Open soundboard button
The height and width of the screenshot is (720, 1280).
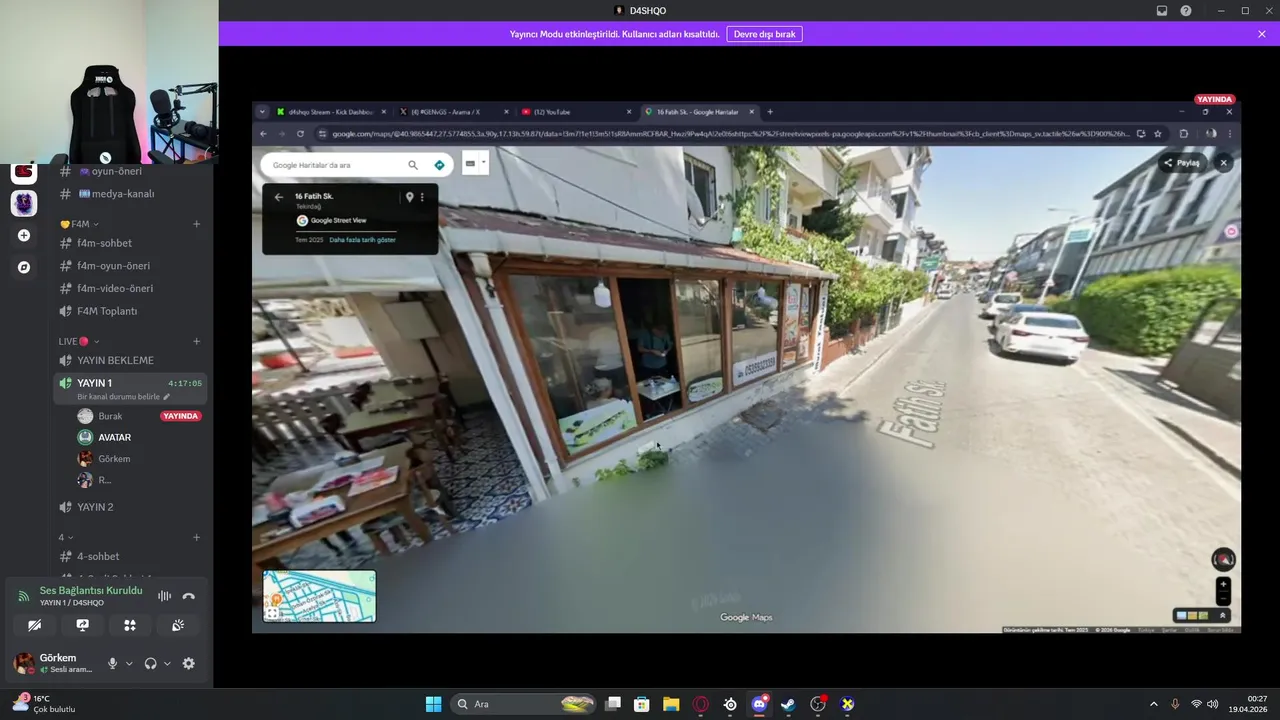(x=178, y=625)
